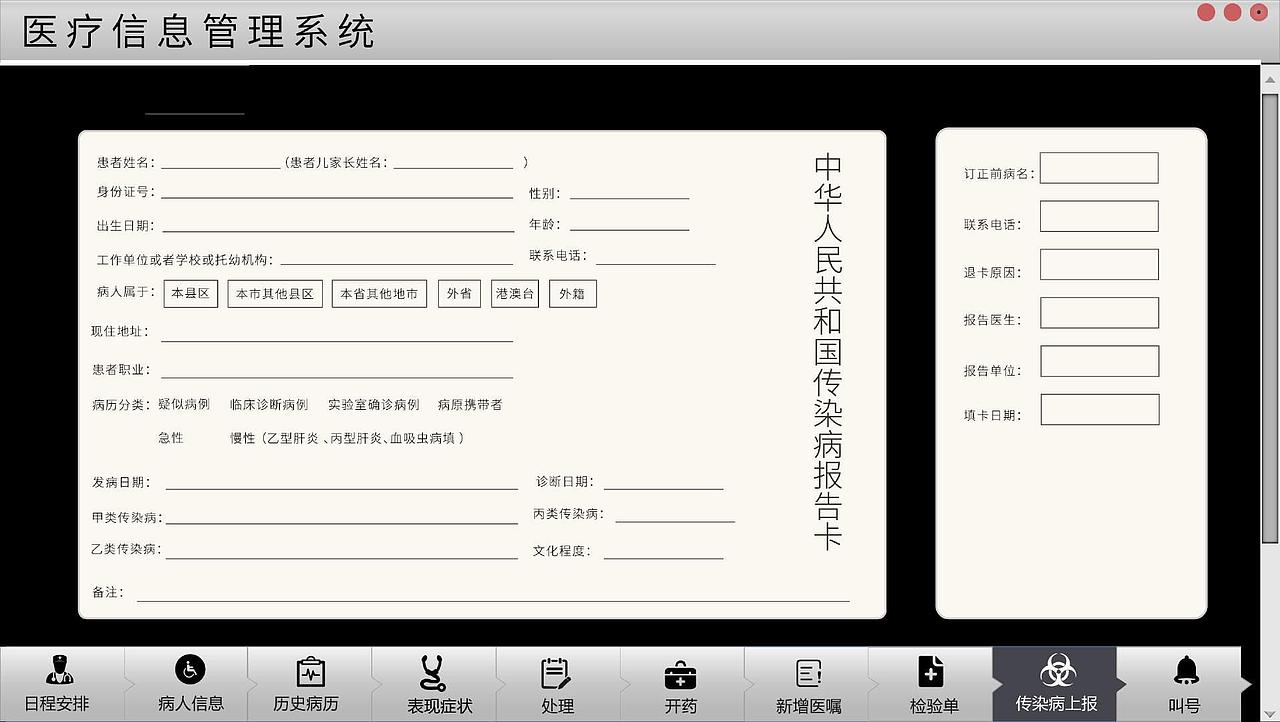Open 新增医嘱 note icon

click(x=808, y=673)
